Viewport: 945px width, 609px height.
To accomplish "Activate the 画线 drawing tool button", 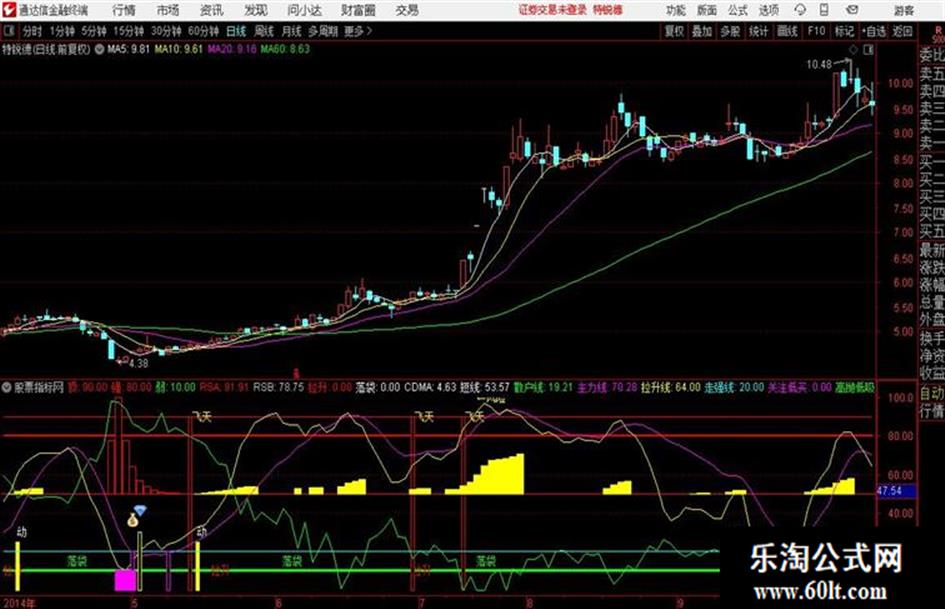I will [x=787, y=31].
